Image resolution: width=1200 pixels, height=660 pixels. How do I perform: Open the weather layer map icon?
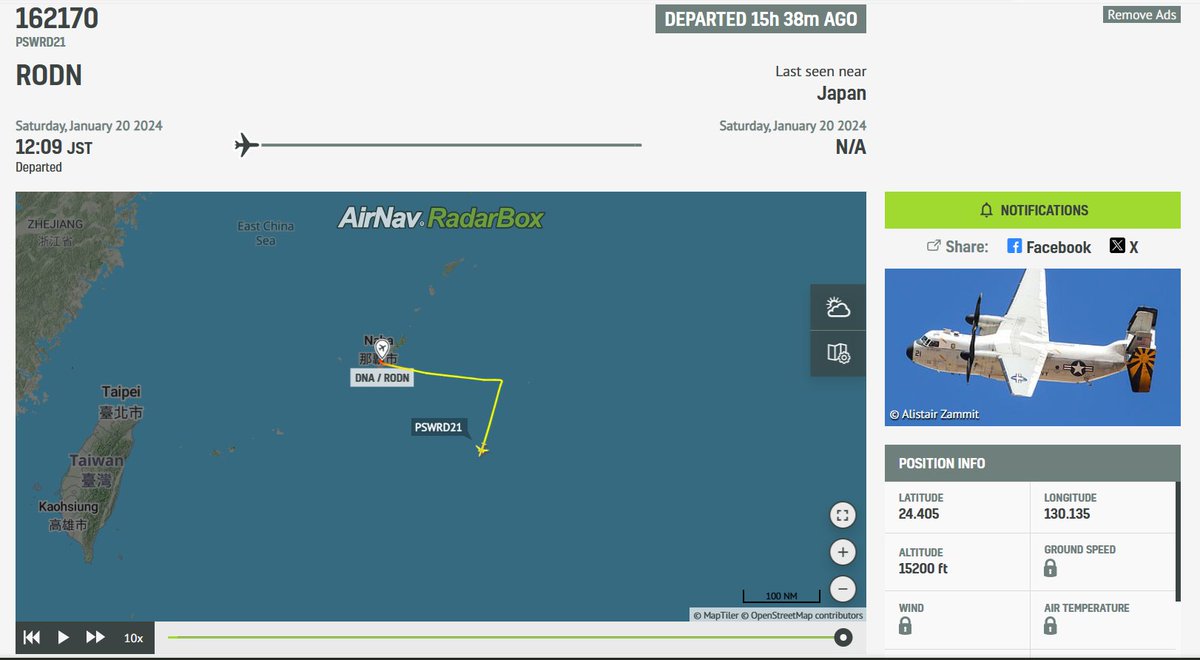pyautogui.click(x=838, y=308)
